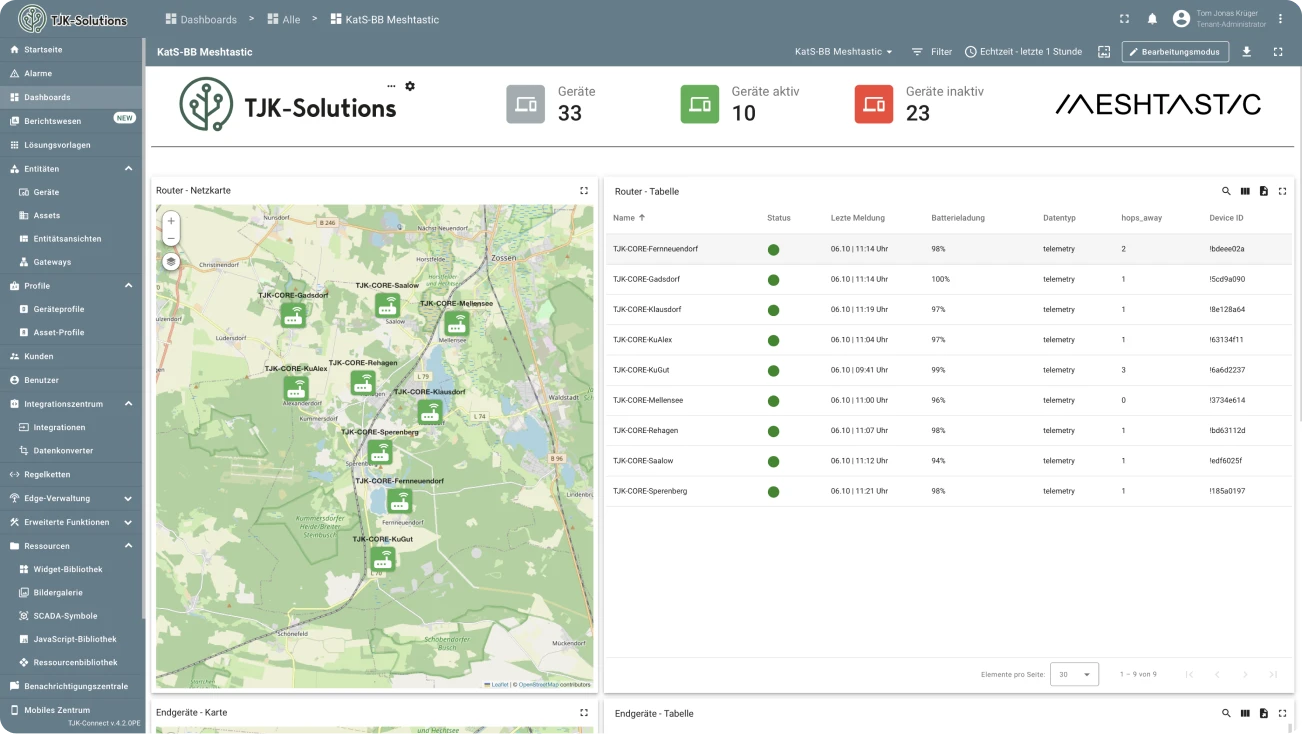Open column display icon in Router - Tabelle
This screenshot has width=1302, height=734.
(x=1245, y=191)
